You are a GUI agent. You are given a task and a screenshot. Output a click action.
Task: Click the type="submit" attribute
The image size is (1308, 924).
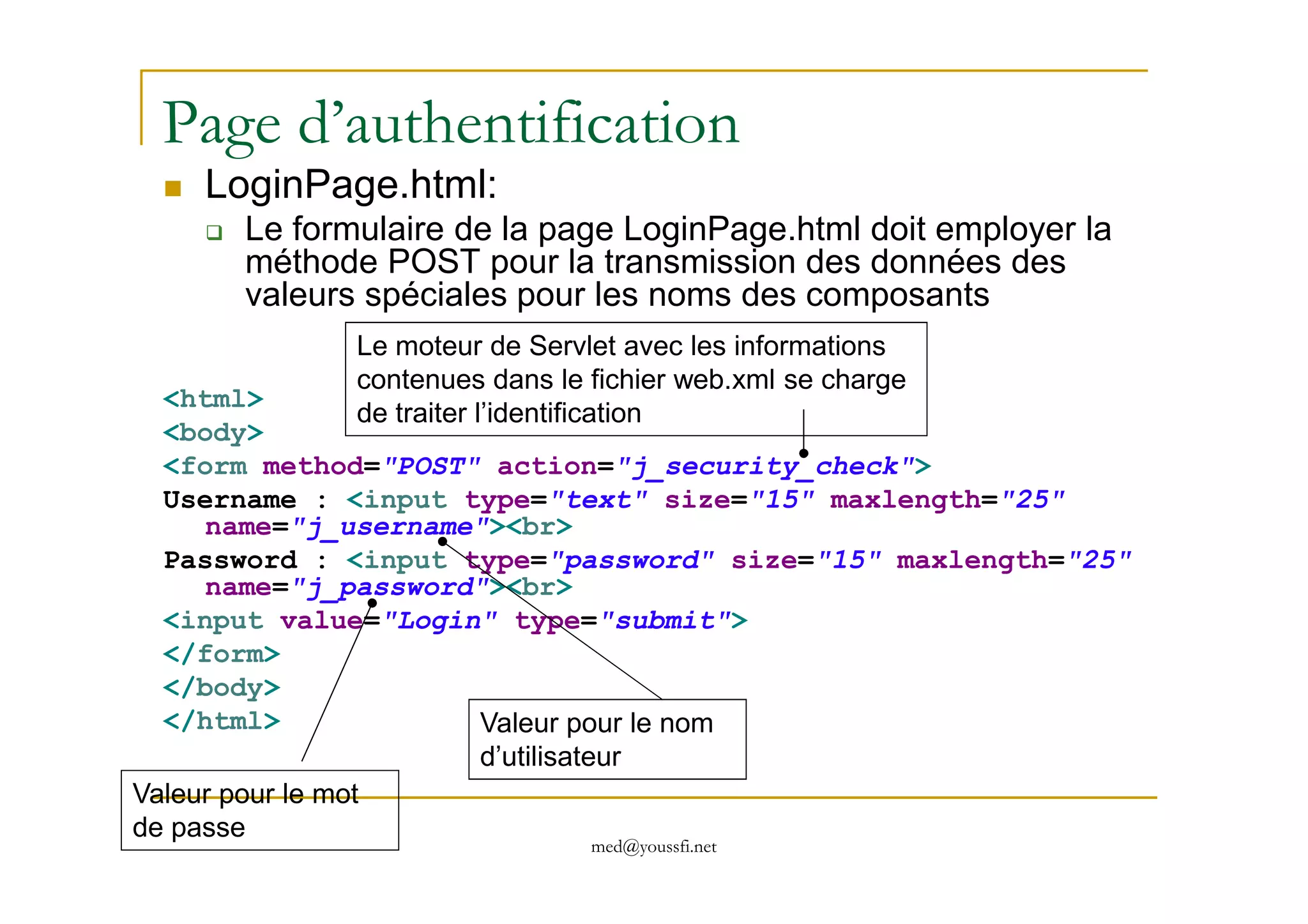623,621
